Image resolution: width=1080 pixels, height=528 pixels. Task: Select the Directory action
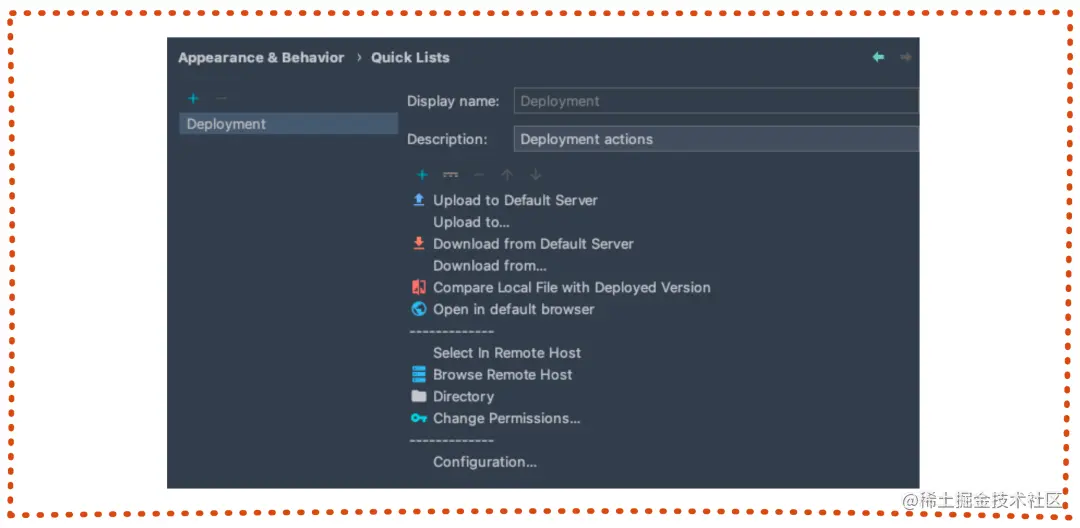click(x=464, y=397)
